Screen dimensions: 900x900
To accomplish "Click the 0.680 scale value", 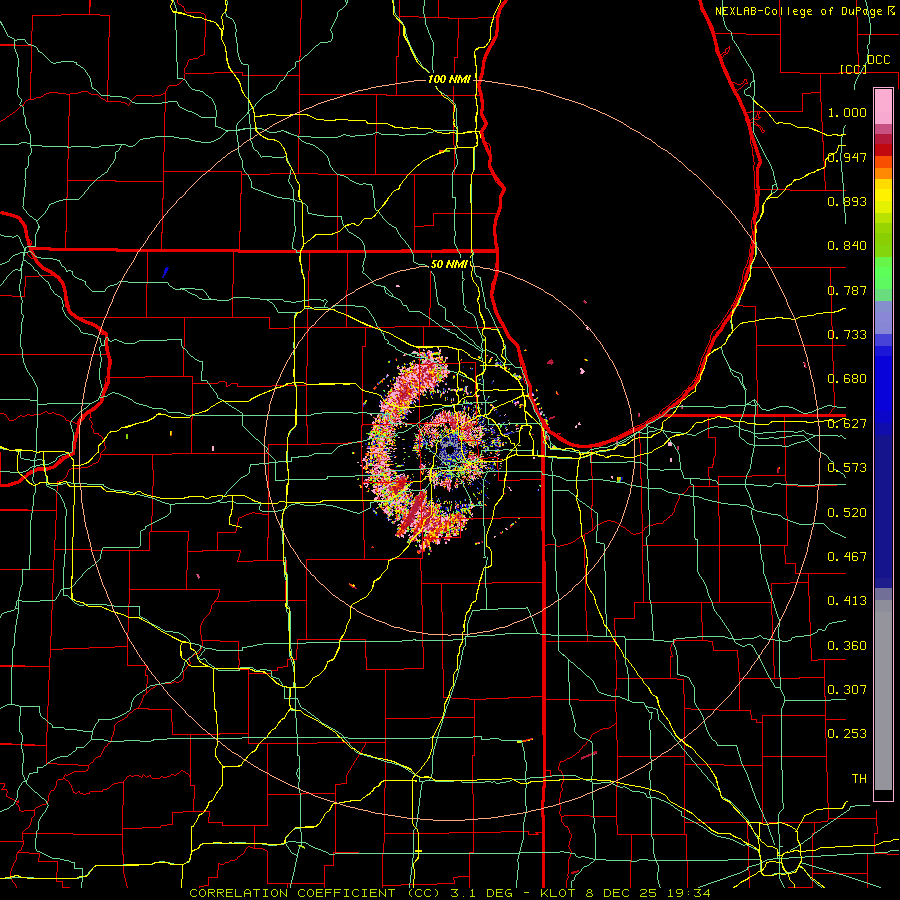I will (x=847, y=379).
